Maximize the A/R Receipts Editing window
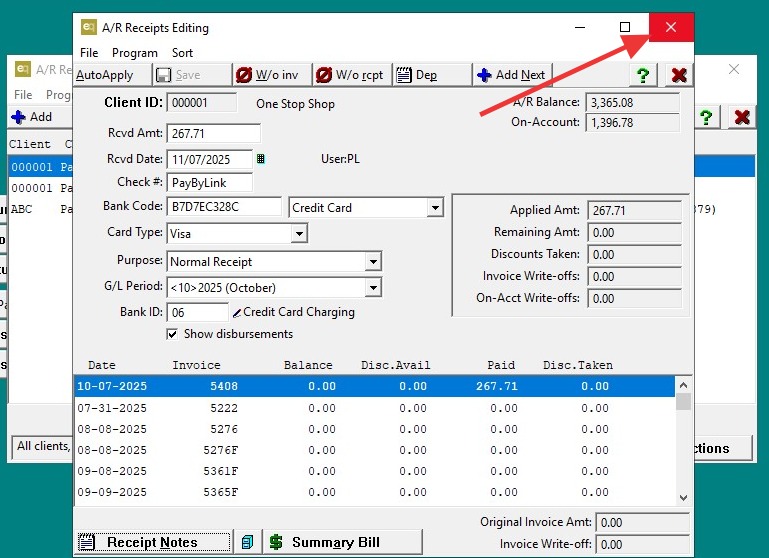 [x=625, y=27]
